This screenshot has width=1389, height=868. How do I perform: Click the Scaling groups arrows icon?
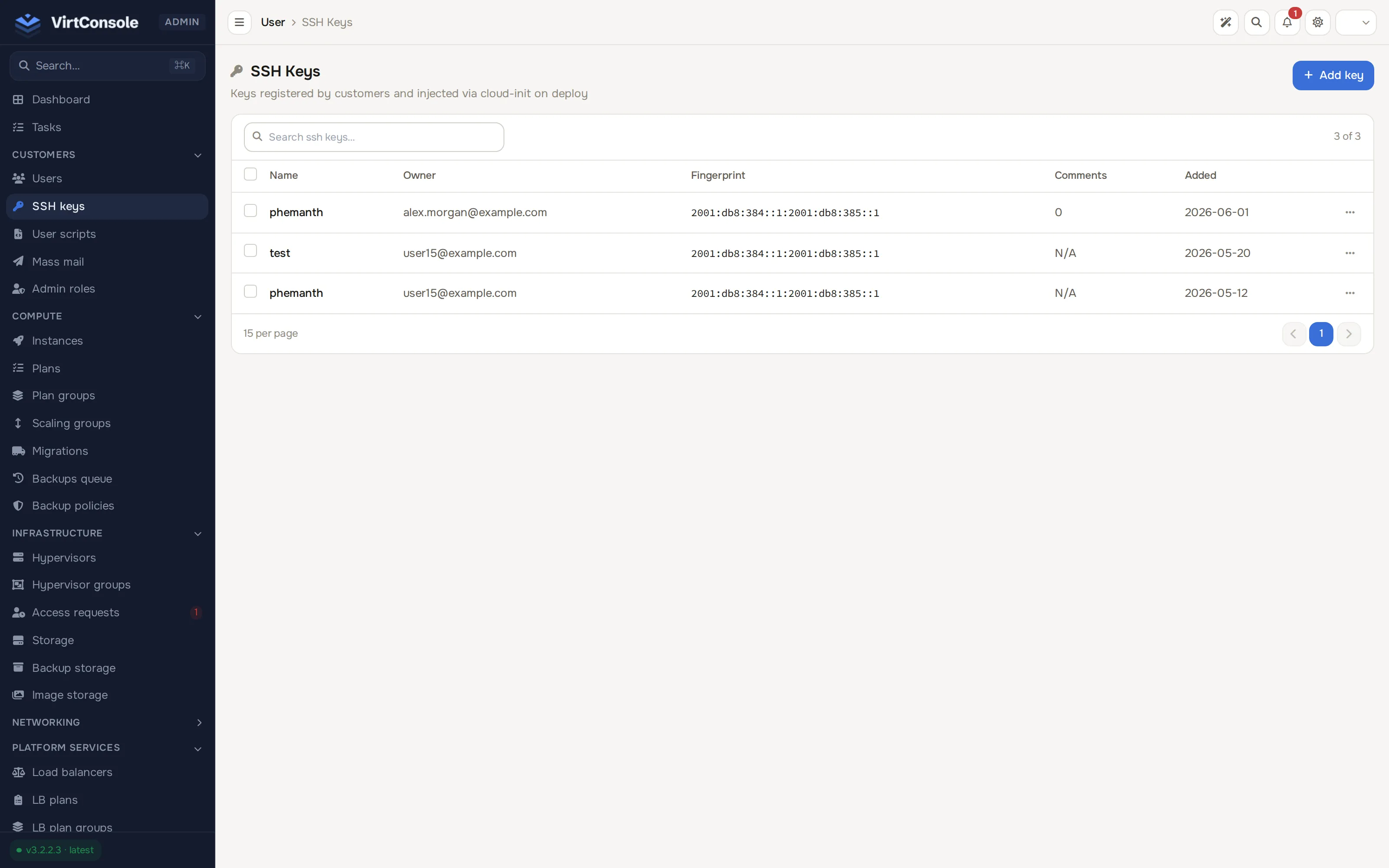click(18, 423)
